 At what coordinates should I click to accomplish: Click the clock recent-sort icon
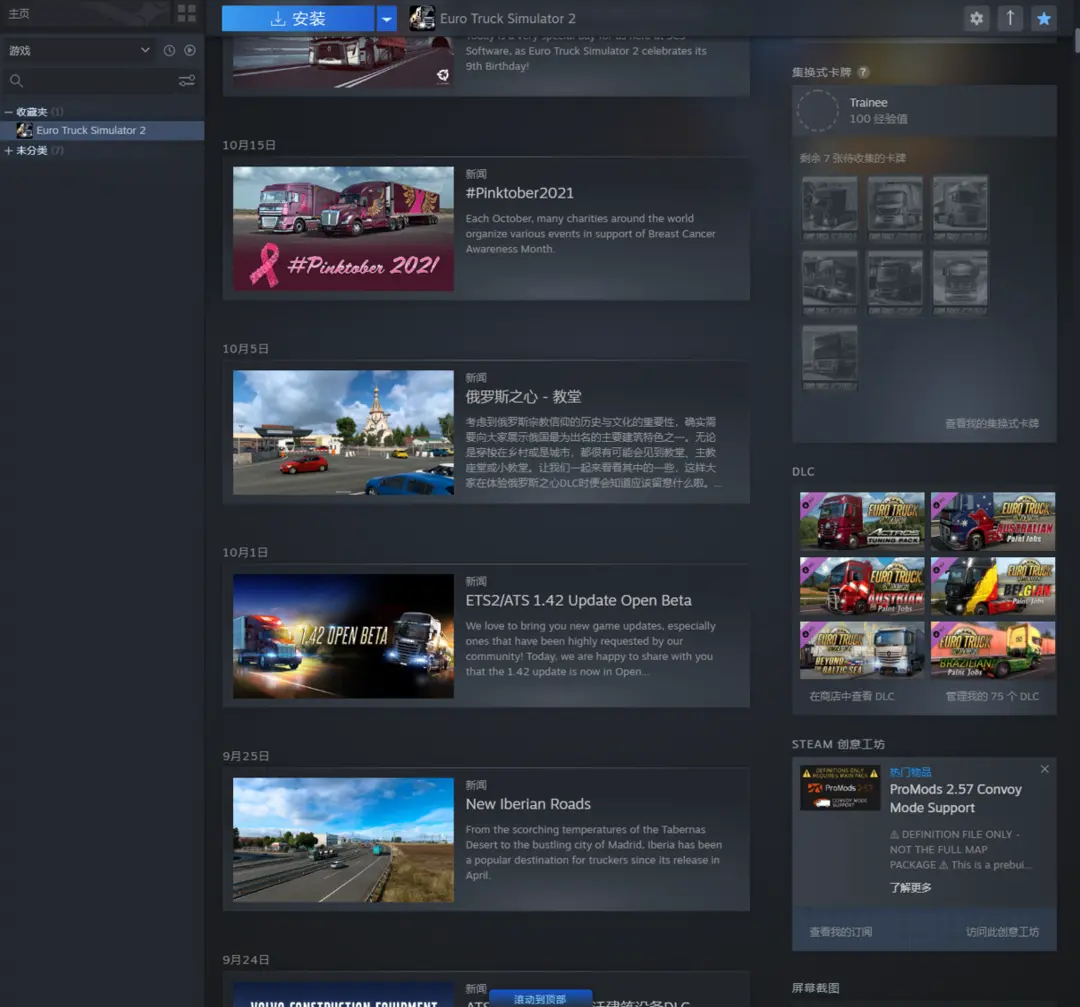(x=169, y=50)
